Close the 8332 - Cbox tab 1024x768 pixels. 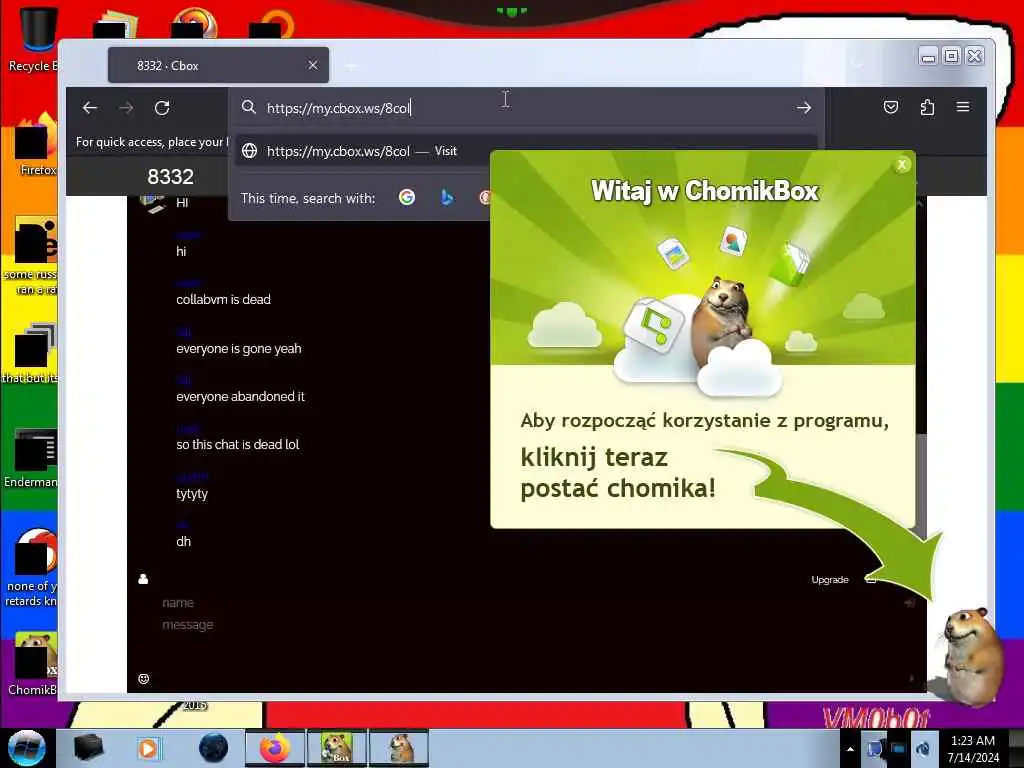(x=313, y=65)
